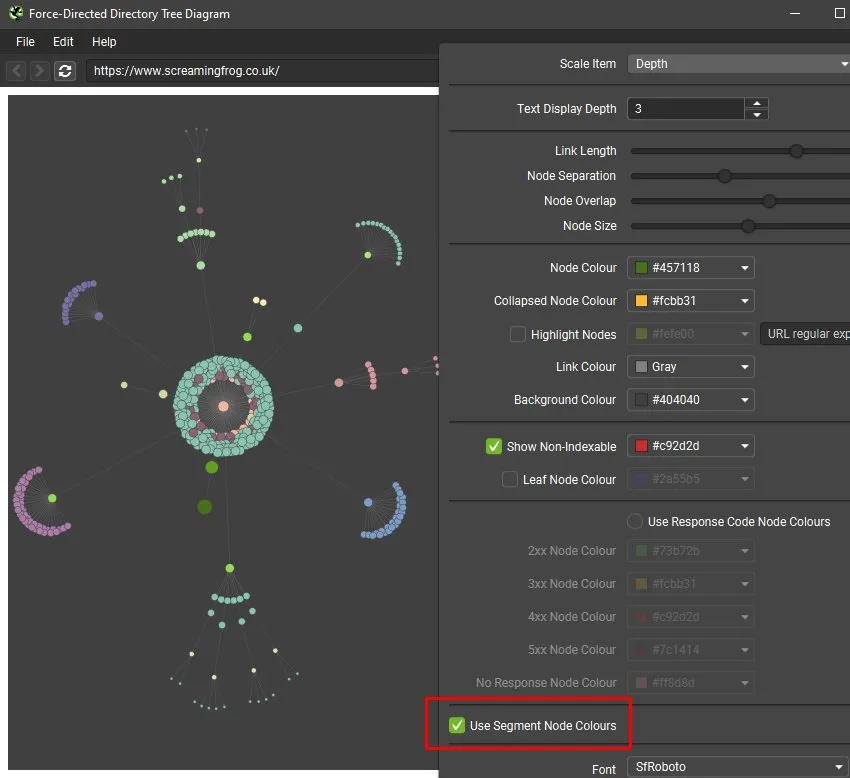850x778 pixels.
Task: Click the Text Display Depth value field
Action: (685, 109)
